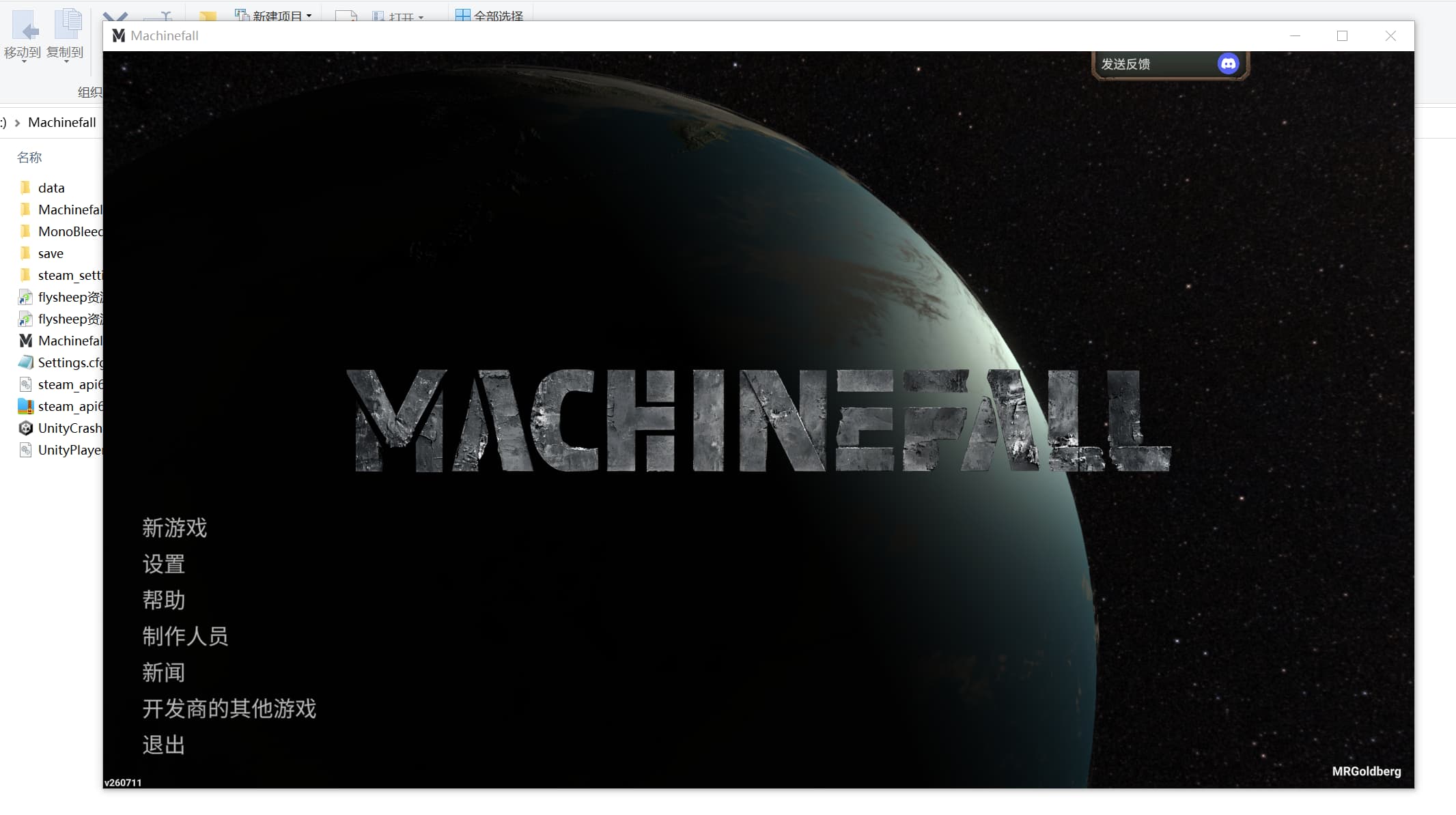Screen dimensions: 1456x815
Task: Select the Machinefall folder with the yellow folder icon
Action: 60,210
